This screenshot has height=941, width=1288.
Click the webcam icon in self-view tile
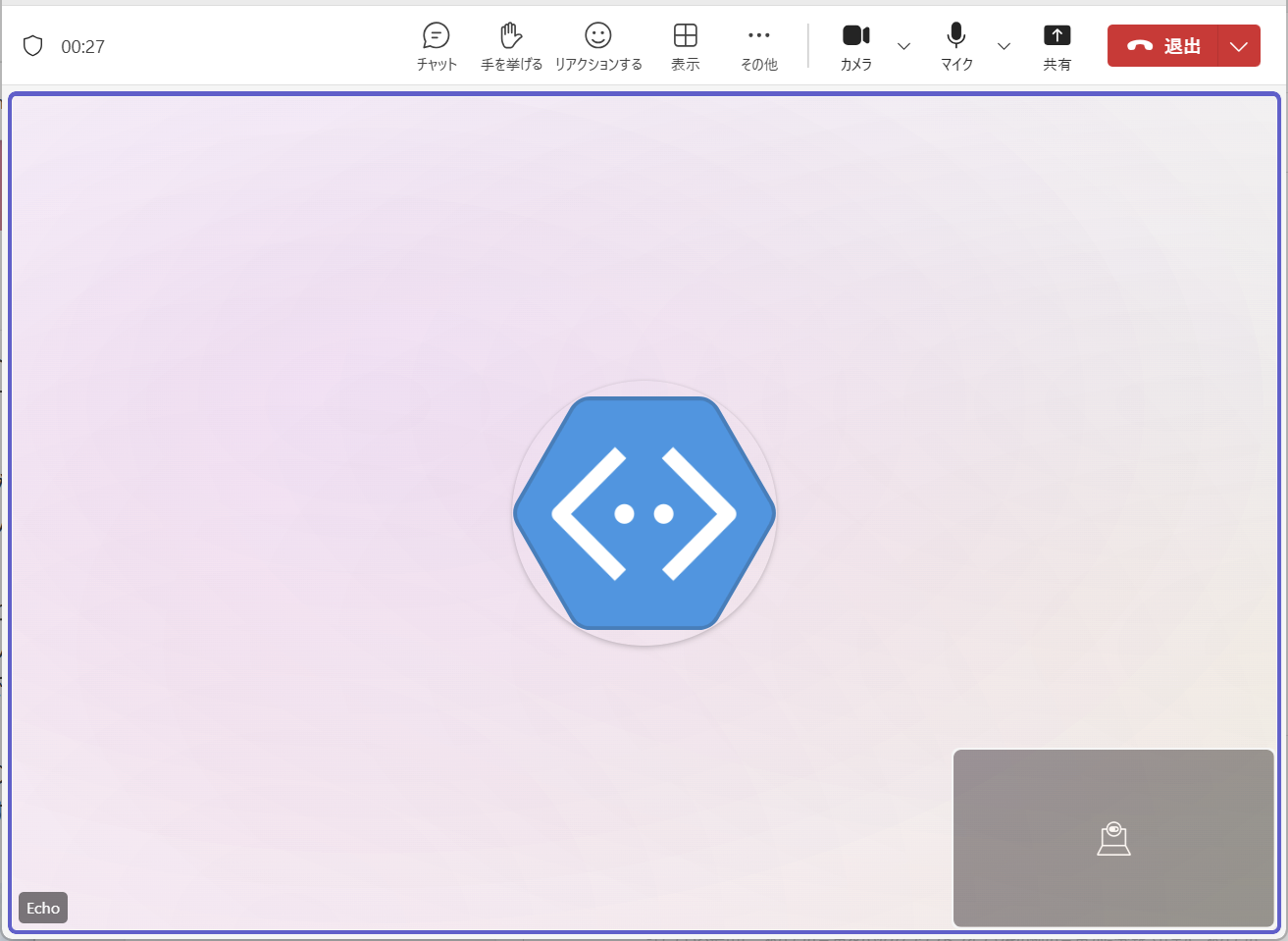coord(1113,839)
